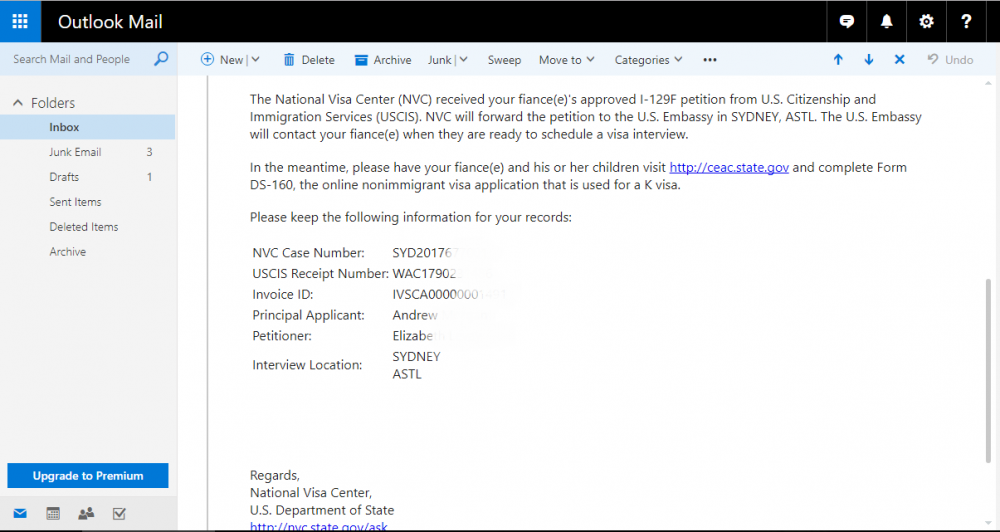Open the more commands ellipsis
The height and width of the screenshot is (532, 1000).
click(x=710, y=60)
